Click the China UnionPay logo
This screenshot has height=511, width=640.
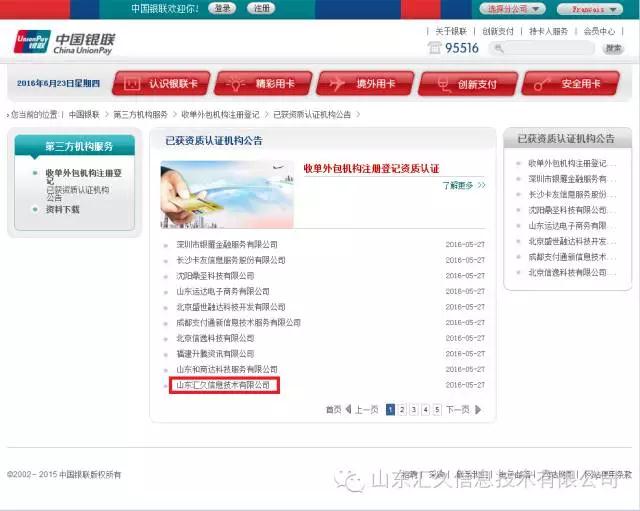64,42
